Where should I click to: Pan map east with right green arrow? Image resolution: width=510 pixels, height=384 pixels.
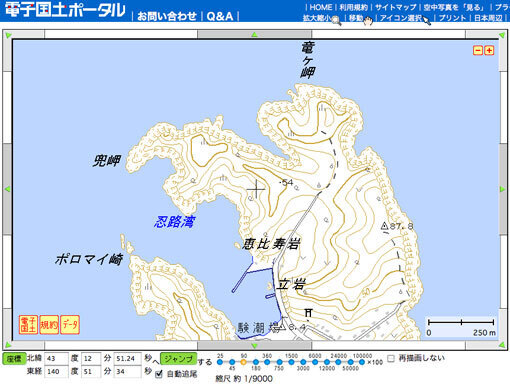pyautogui.click(x=503, y=189)
